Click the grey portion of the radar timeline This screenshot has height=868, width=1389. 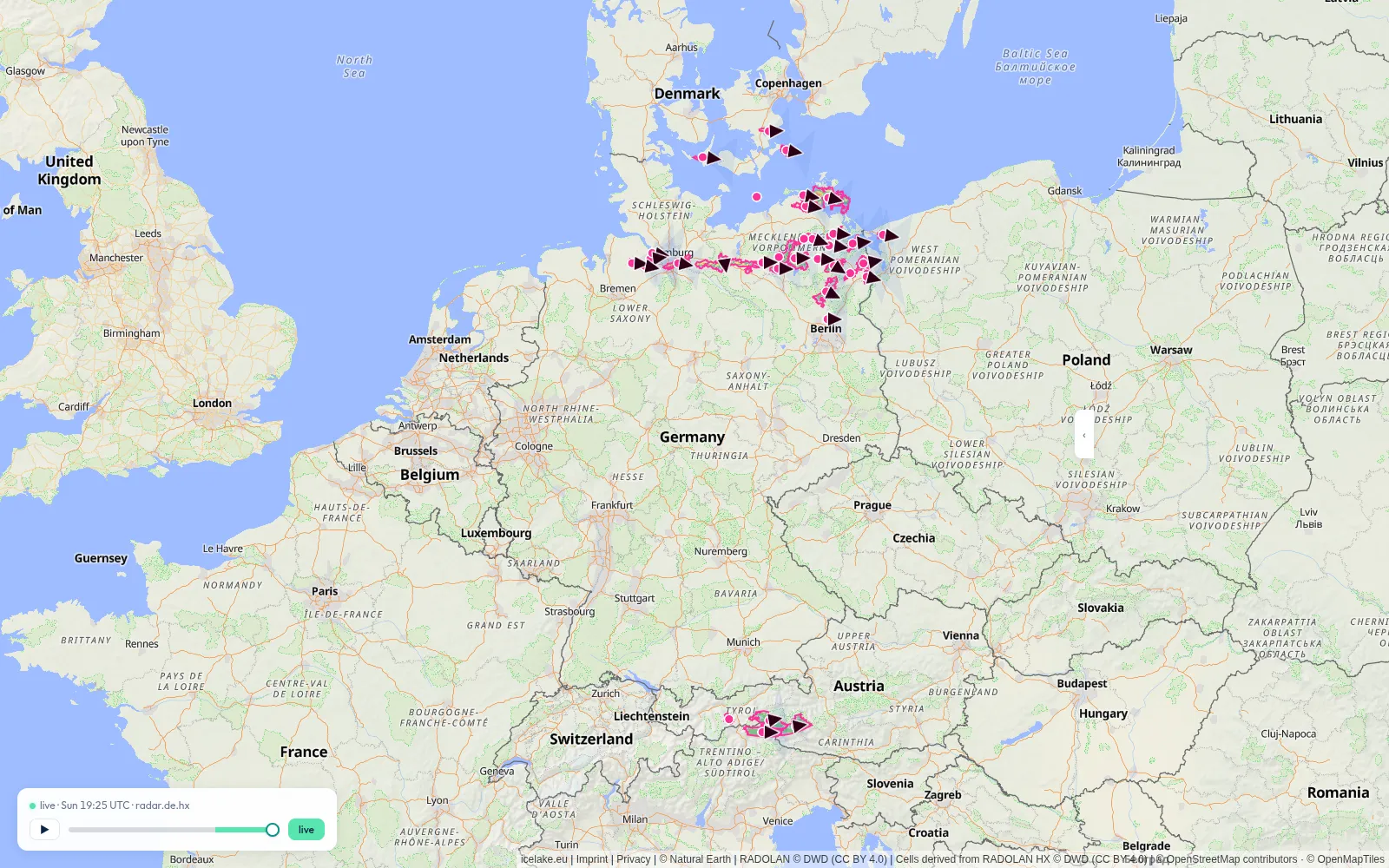(x=142, y=830)
